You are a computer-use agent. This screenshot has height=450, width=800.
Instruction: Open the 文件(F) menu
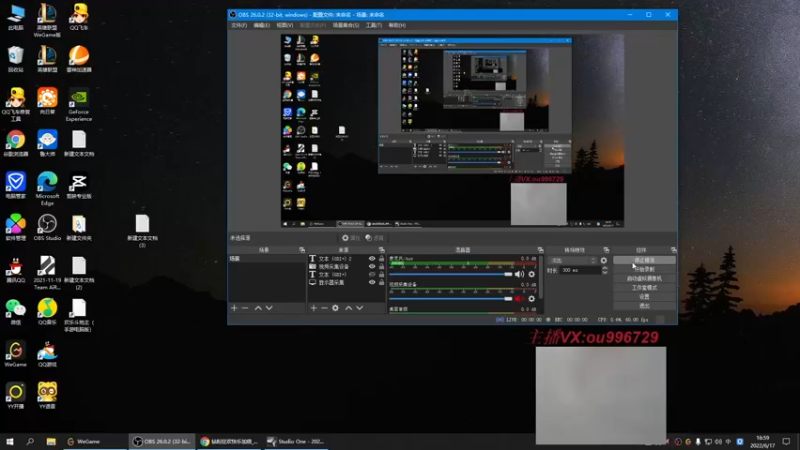(239, 25)
